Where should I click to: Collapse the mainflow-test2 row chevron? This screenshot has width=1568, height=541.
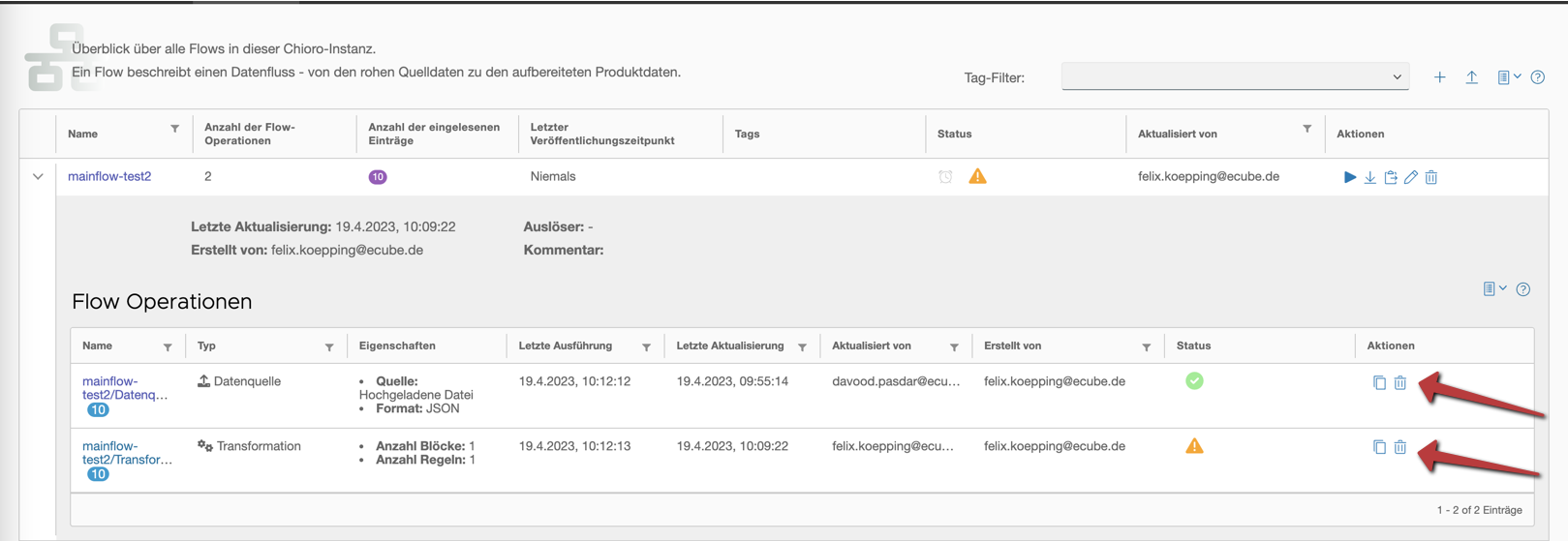38,177
